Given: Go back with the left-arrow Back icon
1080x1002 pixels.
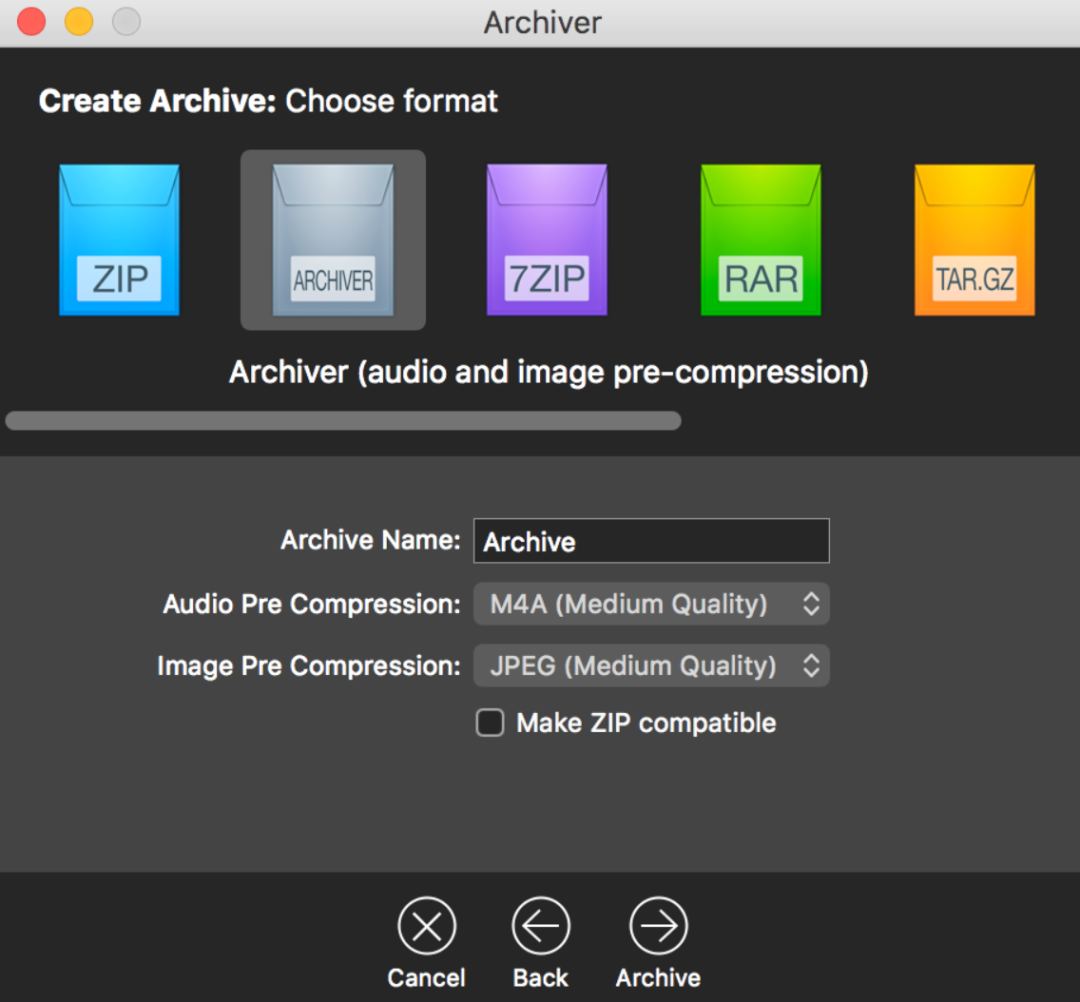Looking at the screenshot, I should point(541,926).
